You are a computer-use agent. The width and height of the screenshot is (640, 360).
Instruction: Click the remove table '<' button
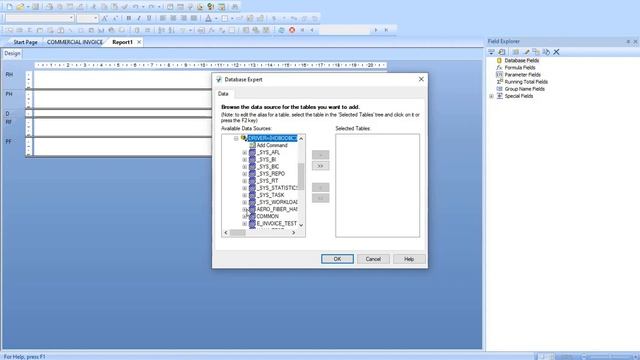[x=320, y=187]
